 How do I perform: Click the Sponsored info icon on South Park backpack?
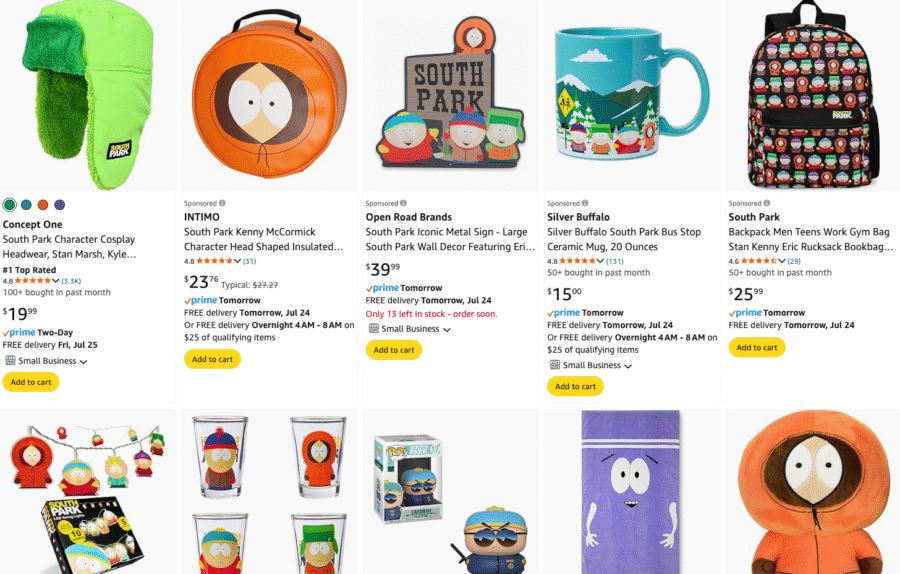tap(767, 203)
